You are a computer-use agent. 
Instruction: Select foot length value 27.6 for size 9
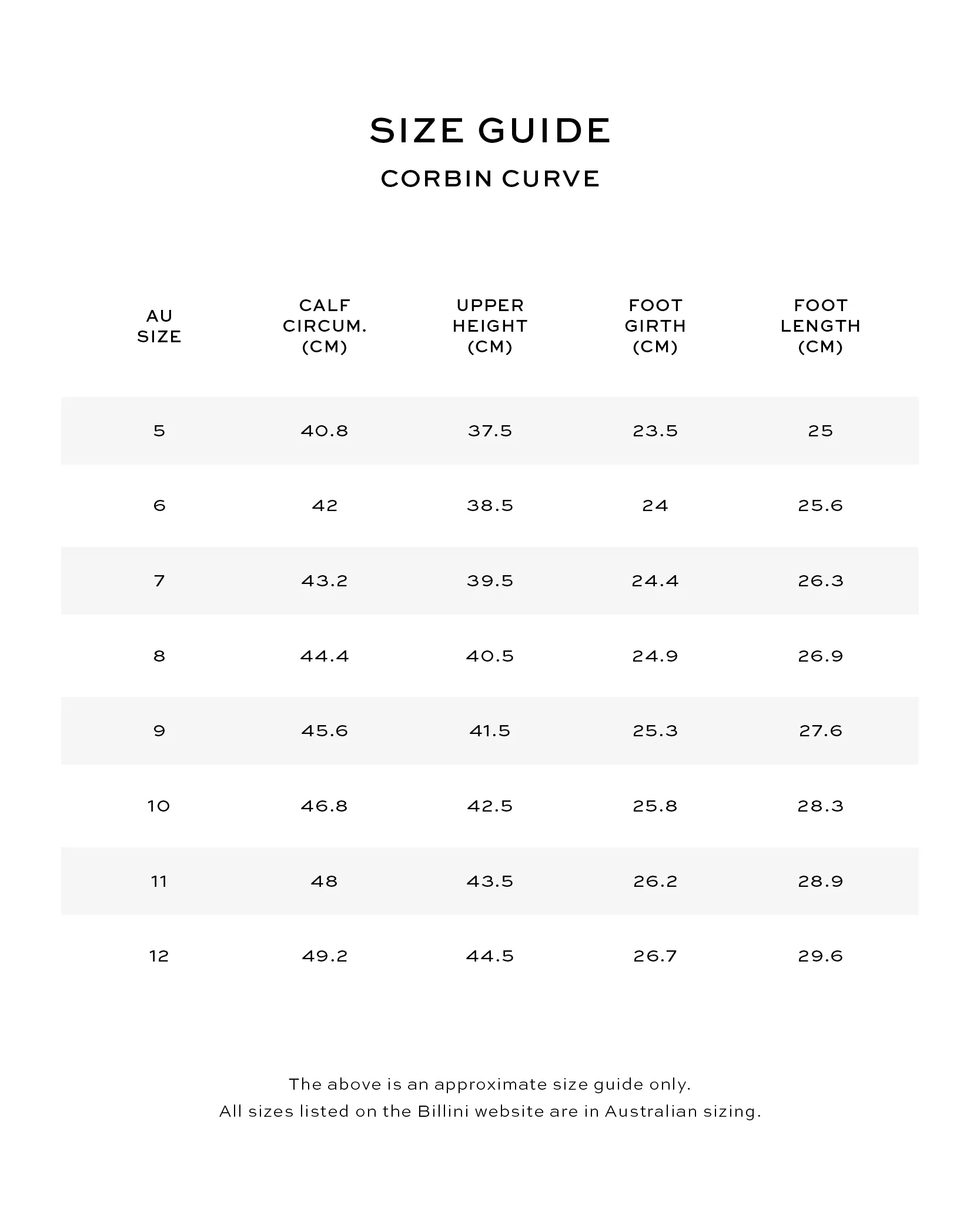click(821, 731)
